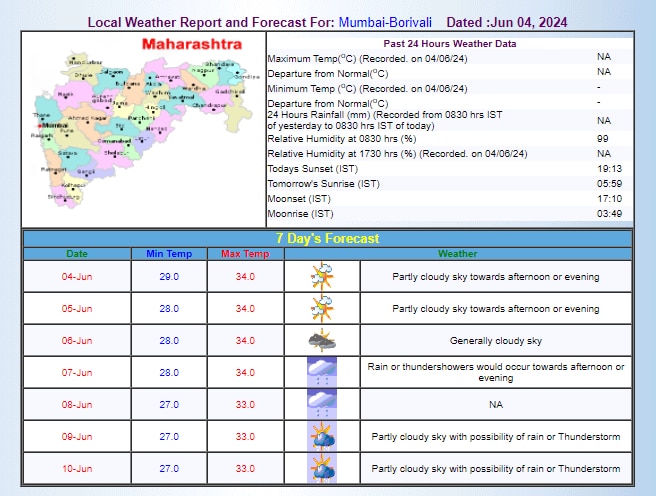Click the 09-Jun thunderstorm weather icon
This screenshot has height=496, width=656.
pyautogui.click(x=322, y=436)
